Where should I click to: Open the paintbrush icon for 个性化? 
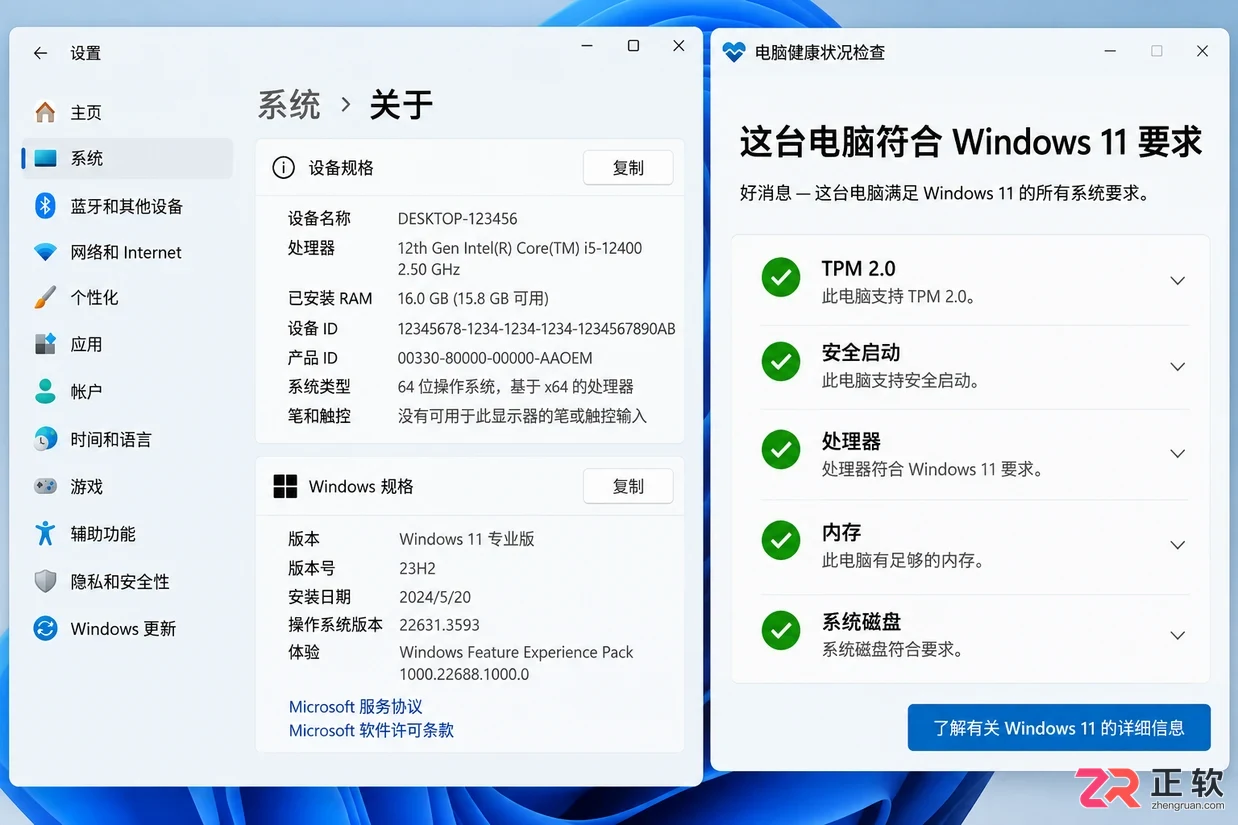(45, 297)
